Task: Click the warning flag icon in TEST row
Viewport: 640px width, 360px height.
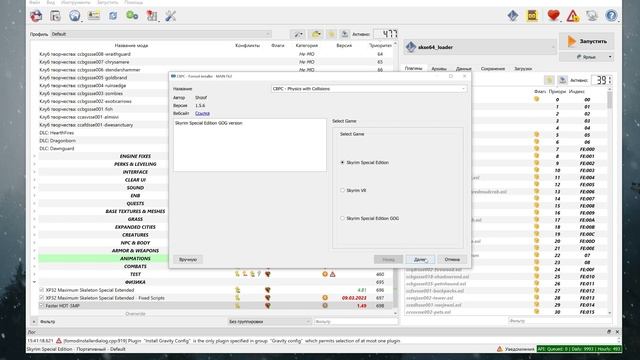Action: 333,274
